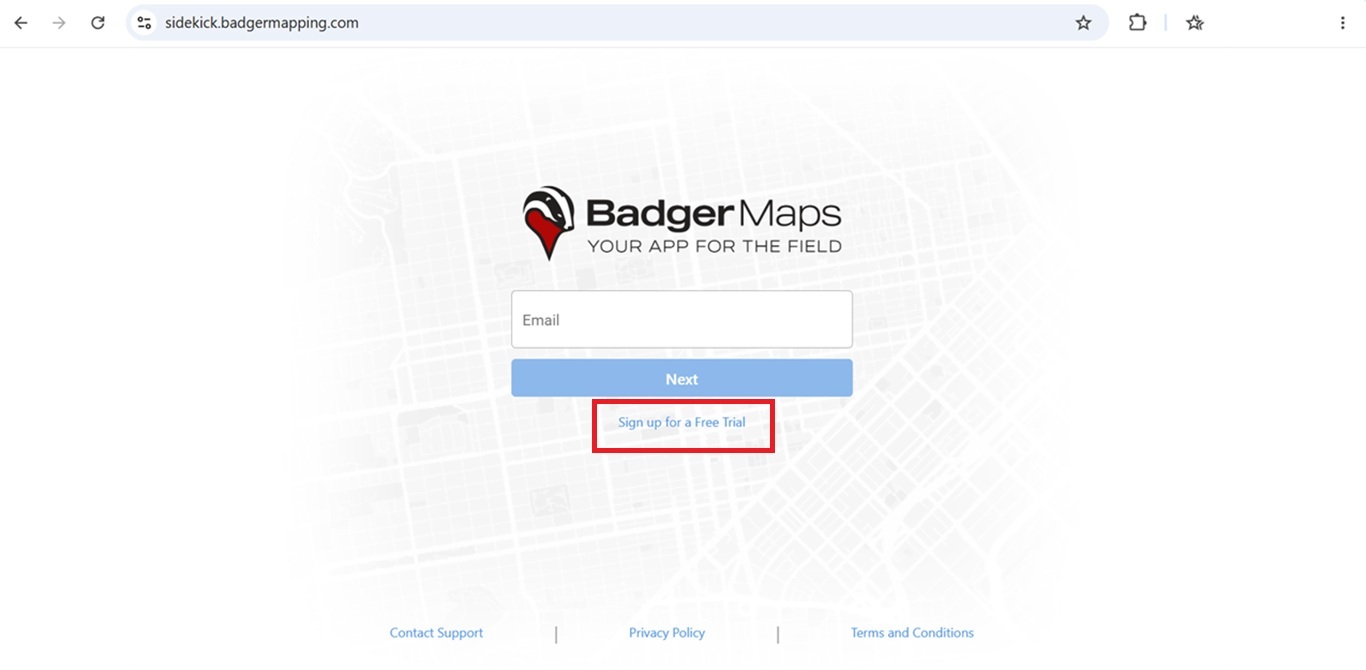Open the Sign up for a Free Trial link
1366x670 pixels.
(x=682, y=422)
